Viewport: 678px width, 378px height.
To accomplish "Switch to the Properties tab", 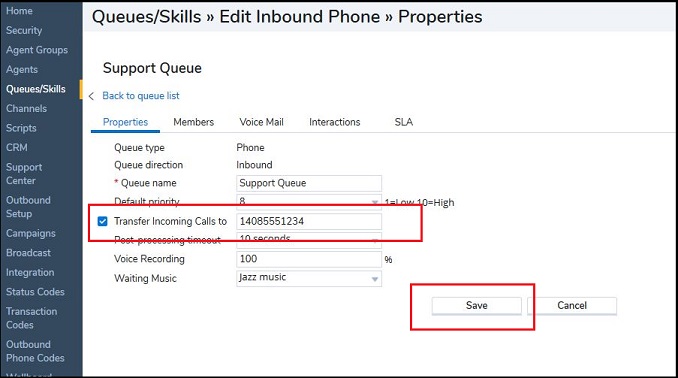I will pos(125,122).
